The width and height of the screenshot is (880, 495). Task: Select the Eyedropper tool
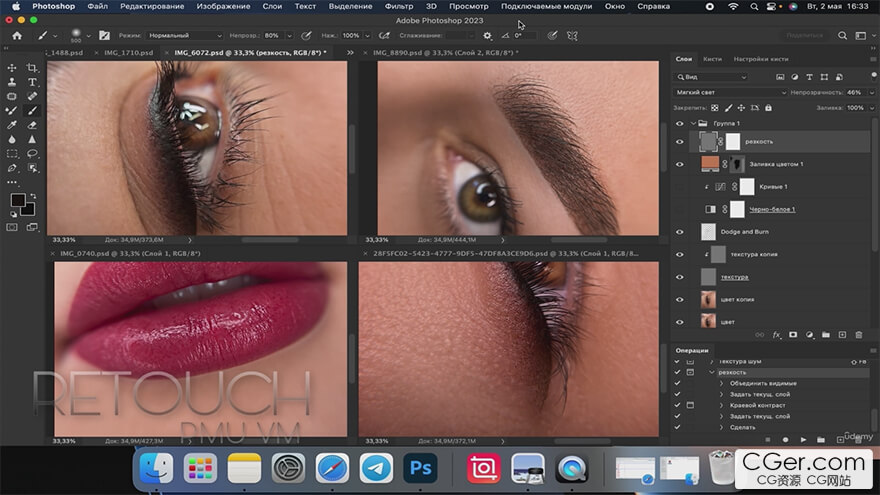pos(12,125)
